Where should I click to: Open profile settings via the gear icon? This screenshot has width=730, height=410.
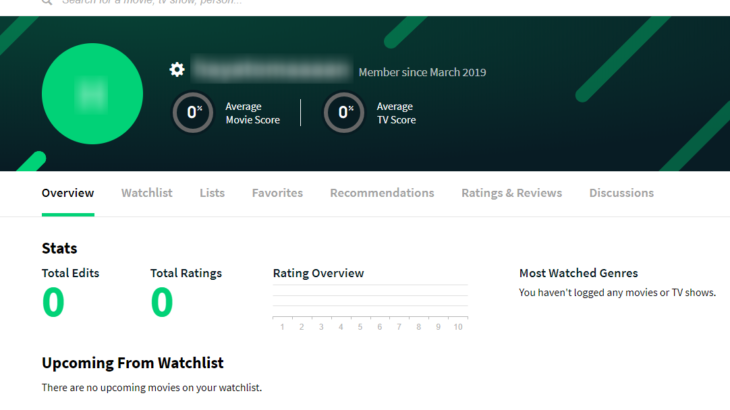177,70
